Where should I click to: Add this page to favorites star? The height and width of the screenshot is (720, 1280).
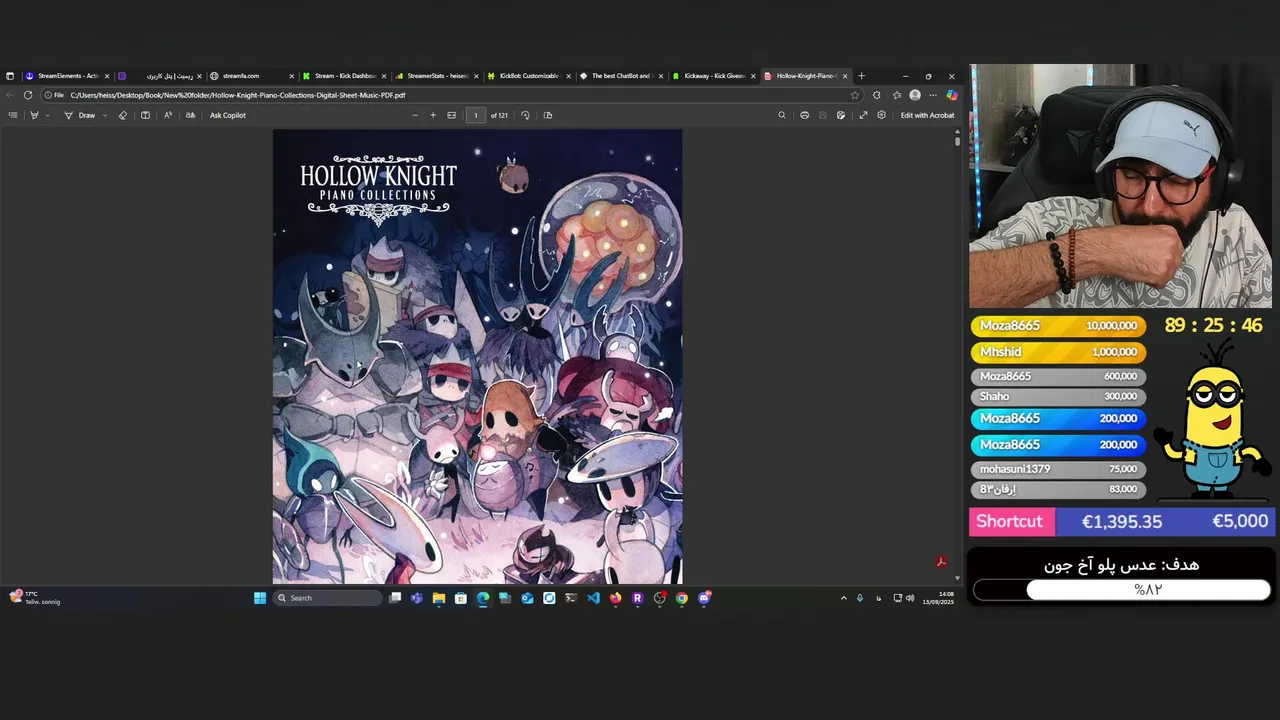click(855, 95)
